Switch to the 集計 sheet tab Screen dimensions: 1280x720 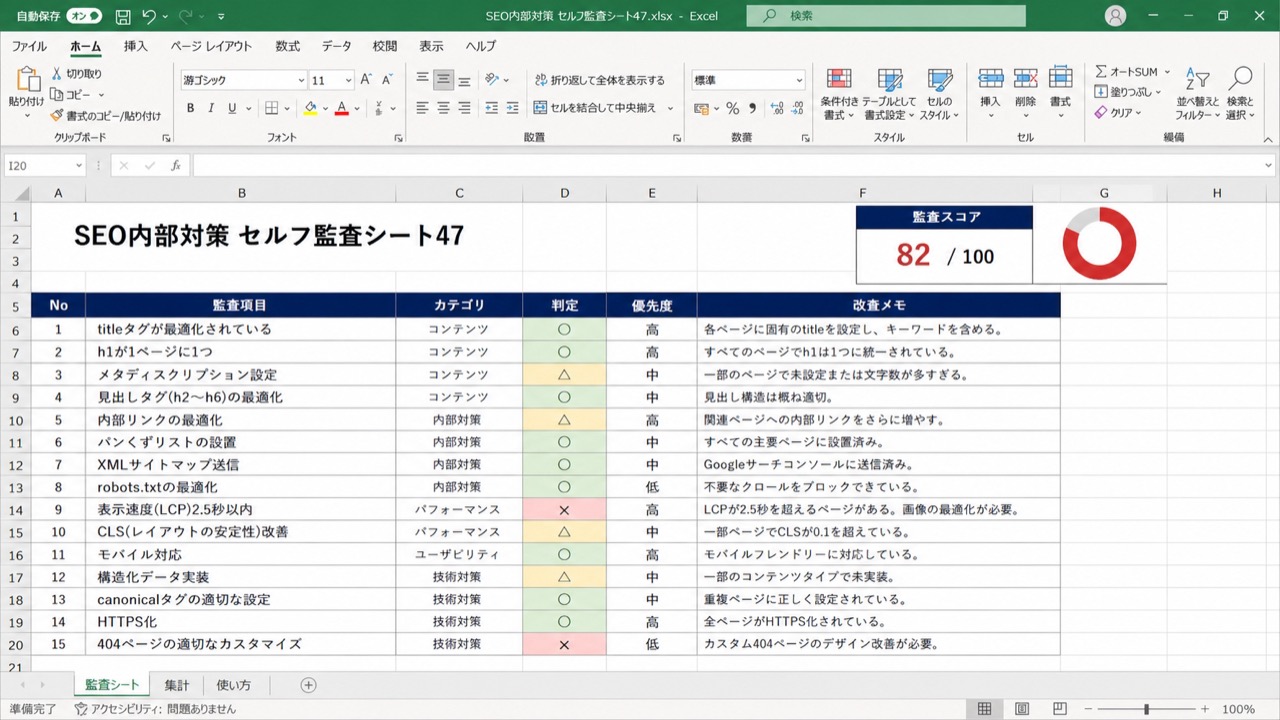tap(177, 685)
